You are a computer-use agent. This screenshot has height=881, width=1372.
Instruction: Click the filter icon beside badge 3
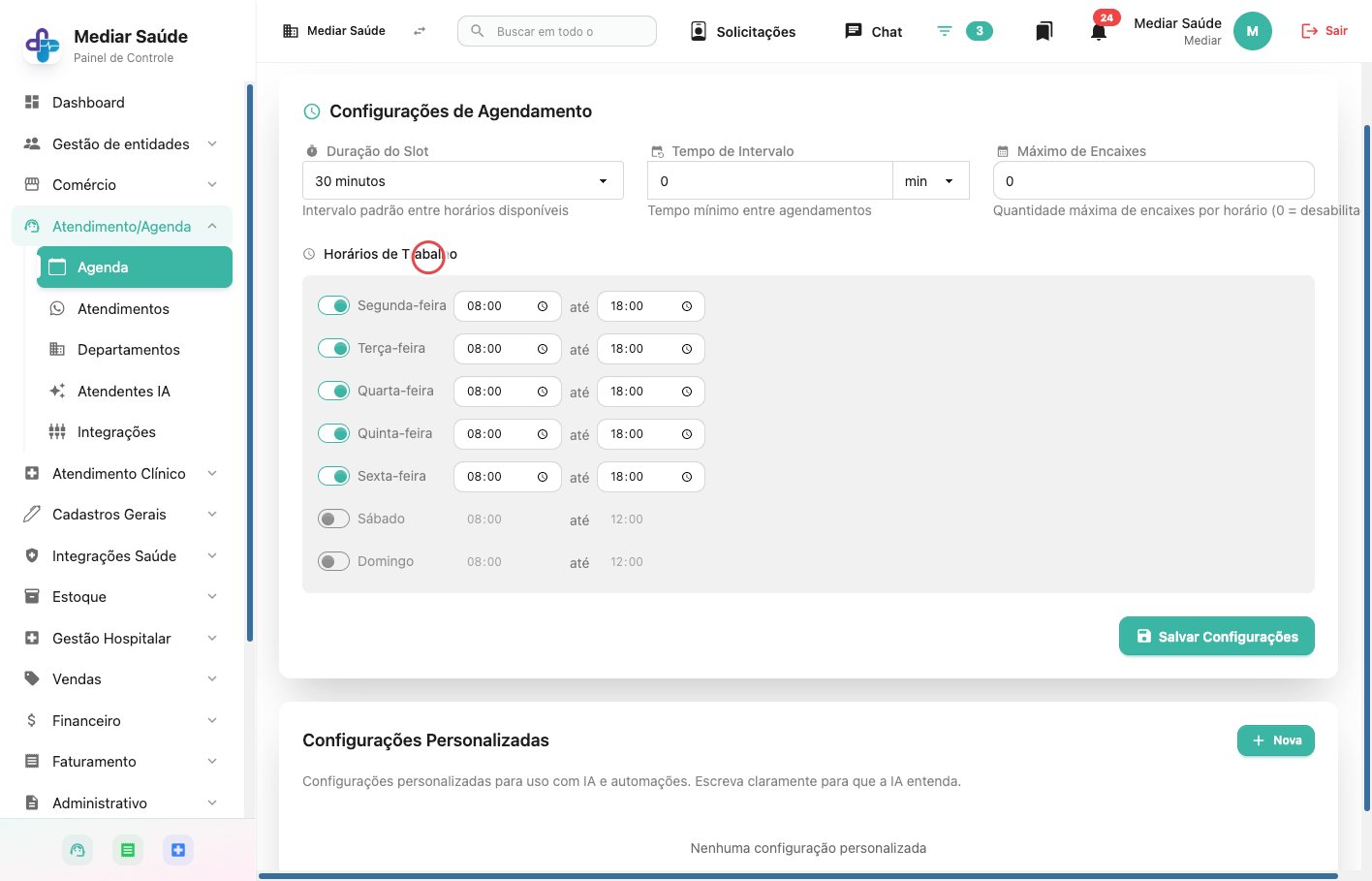pos(945,31)
